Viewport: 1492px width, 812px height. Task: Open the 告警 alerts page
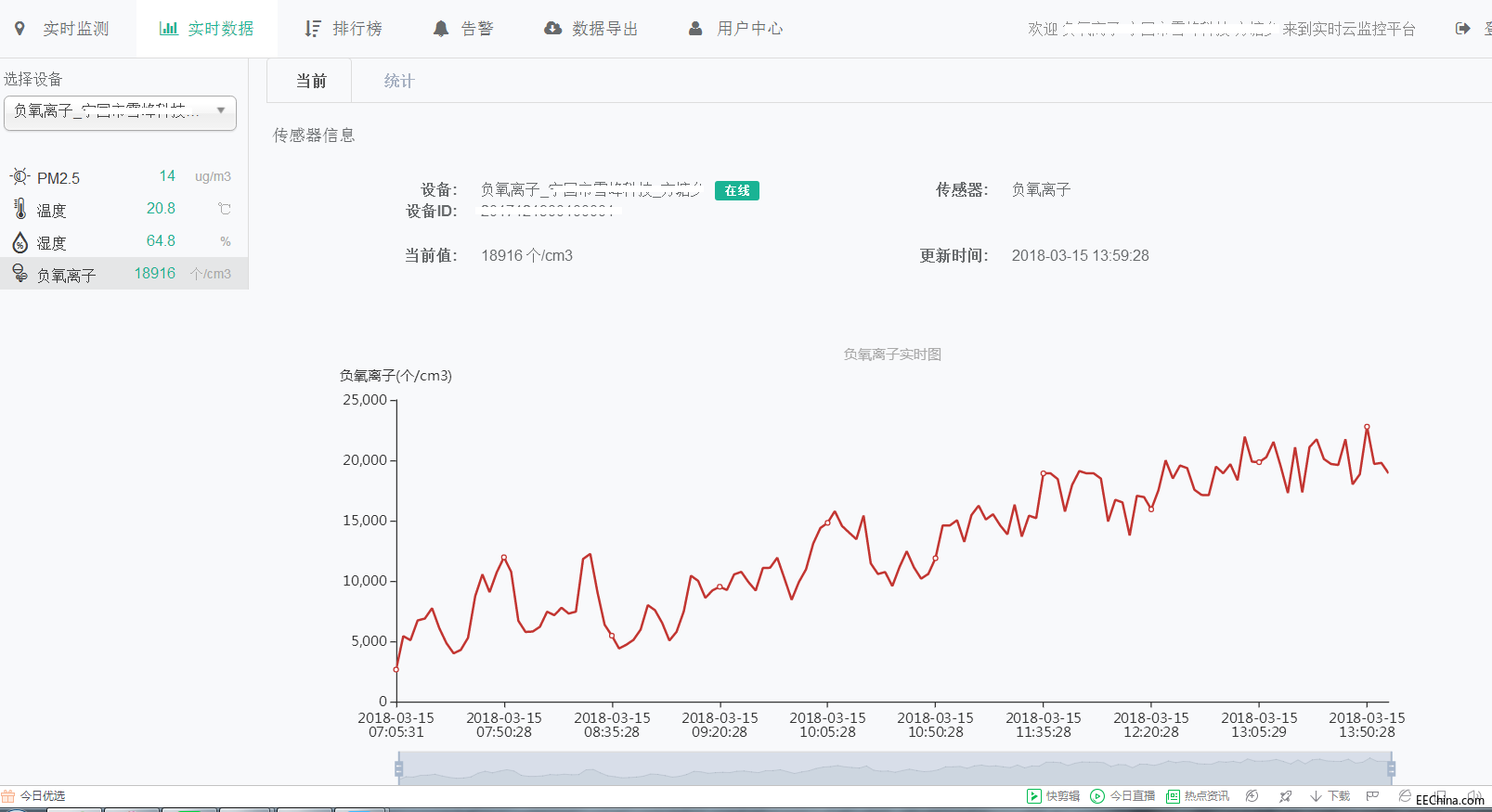click(463, 29)
